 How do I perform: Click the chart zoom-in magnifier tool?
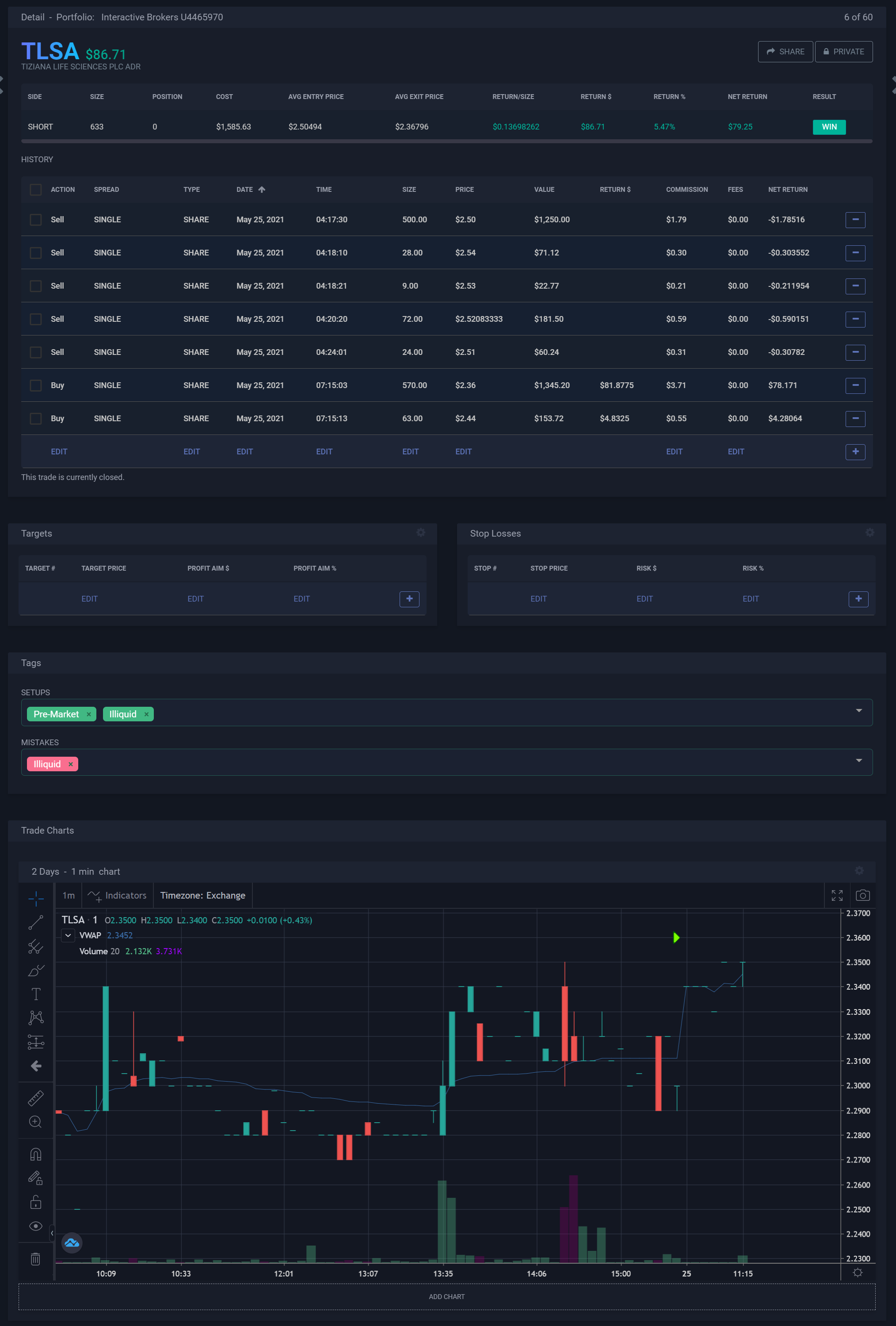pyautogui.click(x=35, y=1122)
